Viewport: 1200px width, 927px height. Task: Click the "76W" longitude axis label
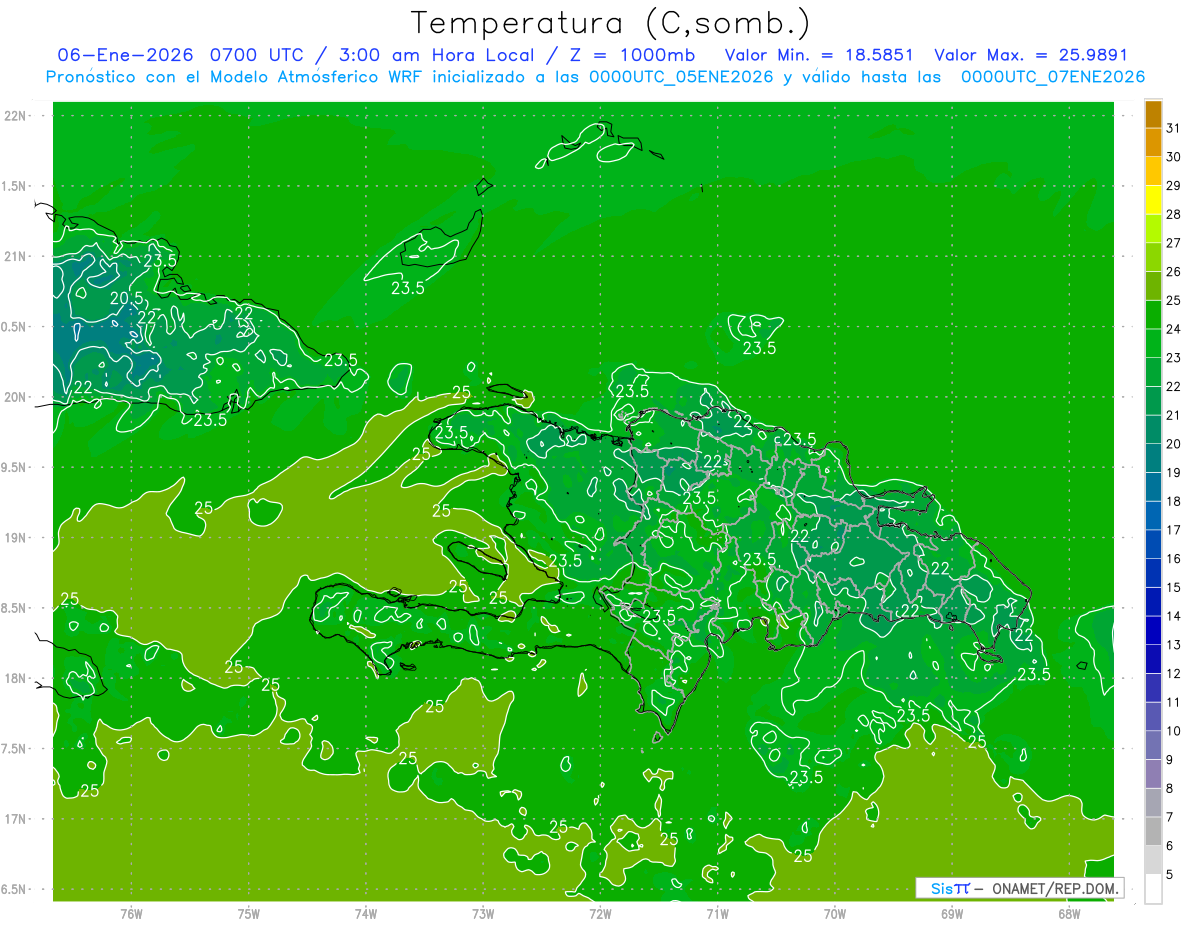[x=131, y=914]
